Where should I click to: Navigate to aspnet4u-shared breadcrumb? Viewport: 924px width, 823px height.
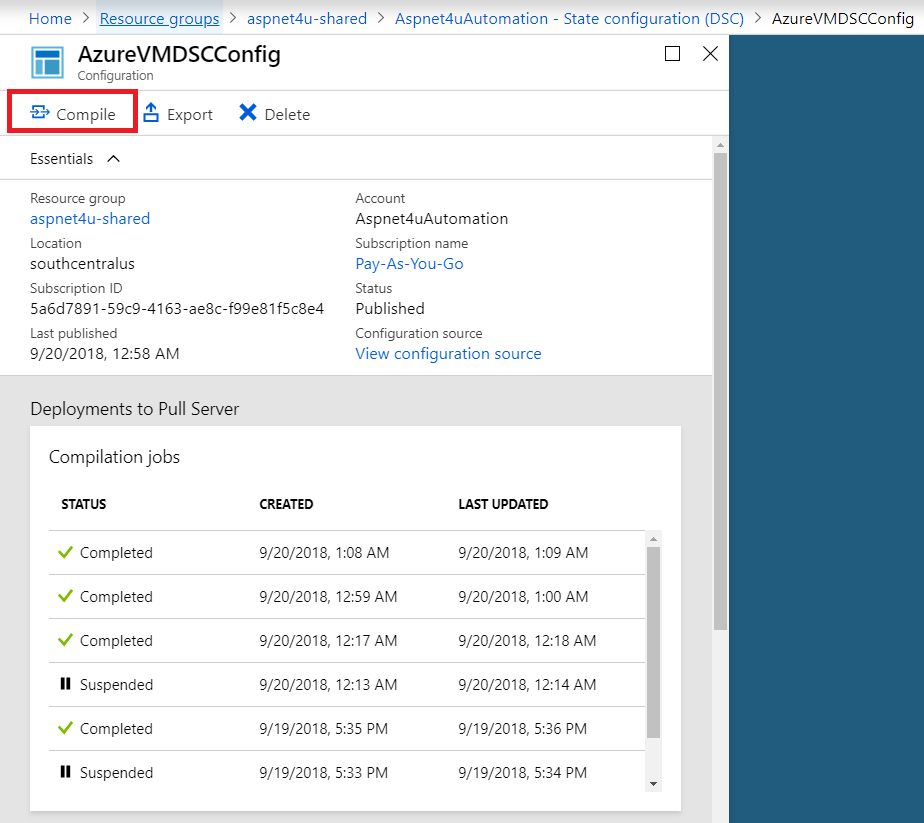307,19
